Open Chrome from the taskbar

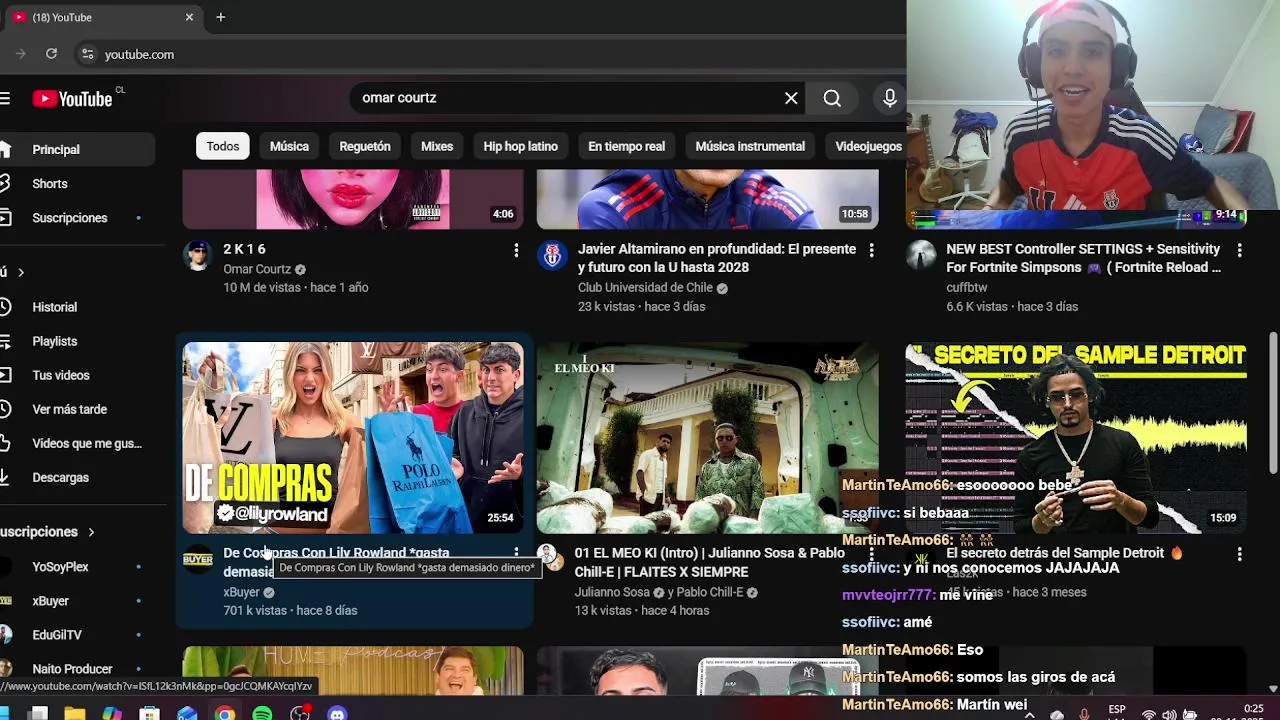coord(225,713)
